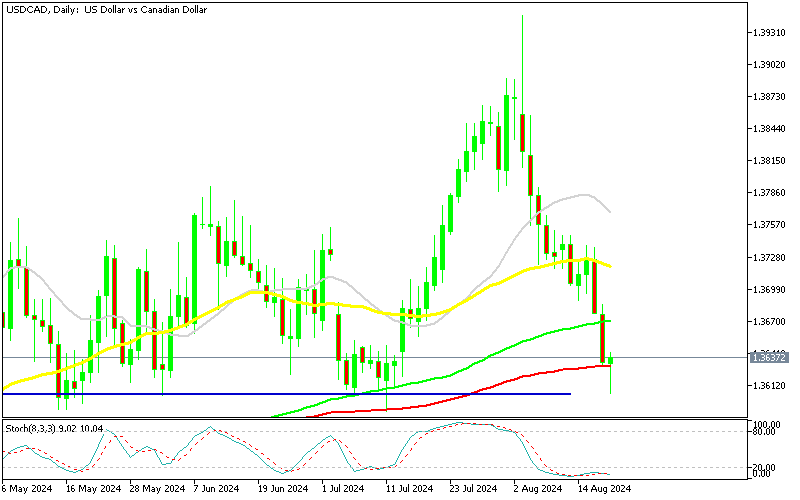Click the stochastic 80.00 level label
This screenshot has height=500, width=800.
pos(766,432)
